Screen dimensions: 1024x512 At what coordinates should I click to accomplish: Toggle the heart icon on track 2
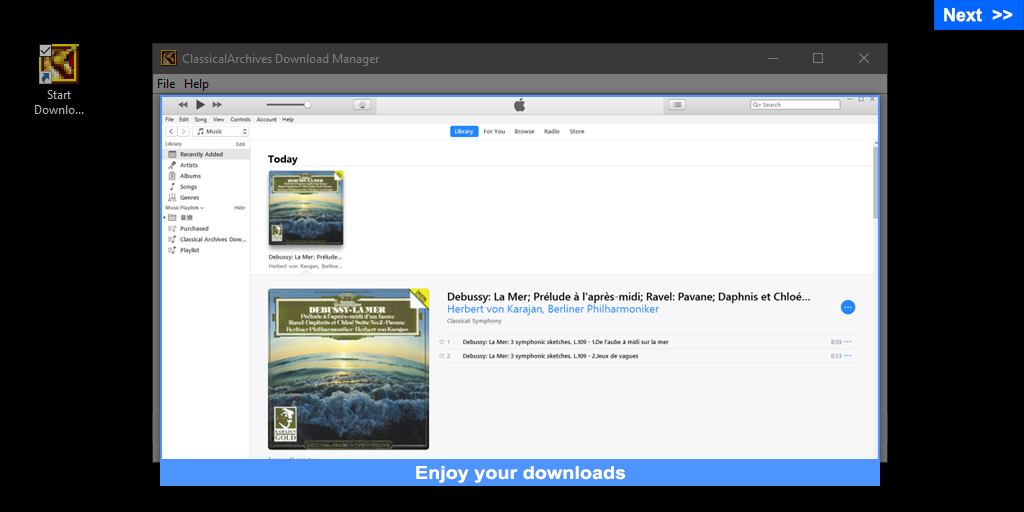point(441,356)
